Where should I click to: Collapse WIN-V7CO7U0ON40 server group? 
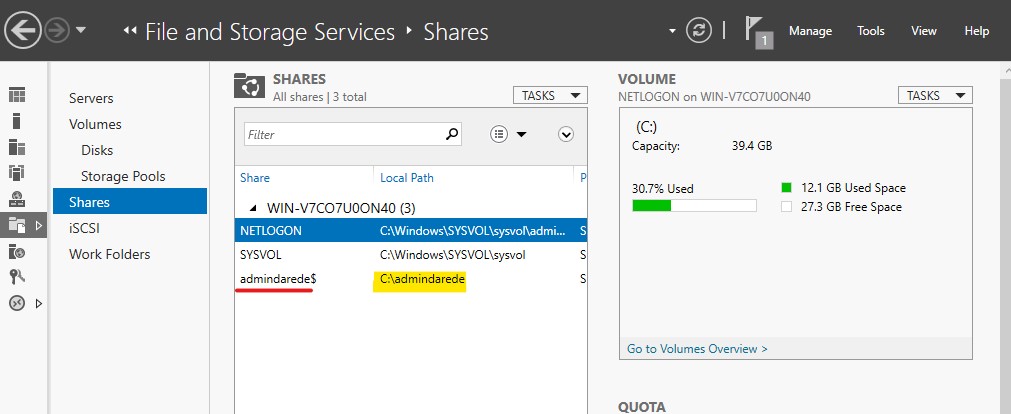[253, 208]
